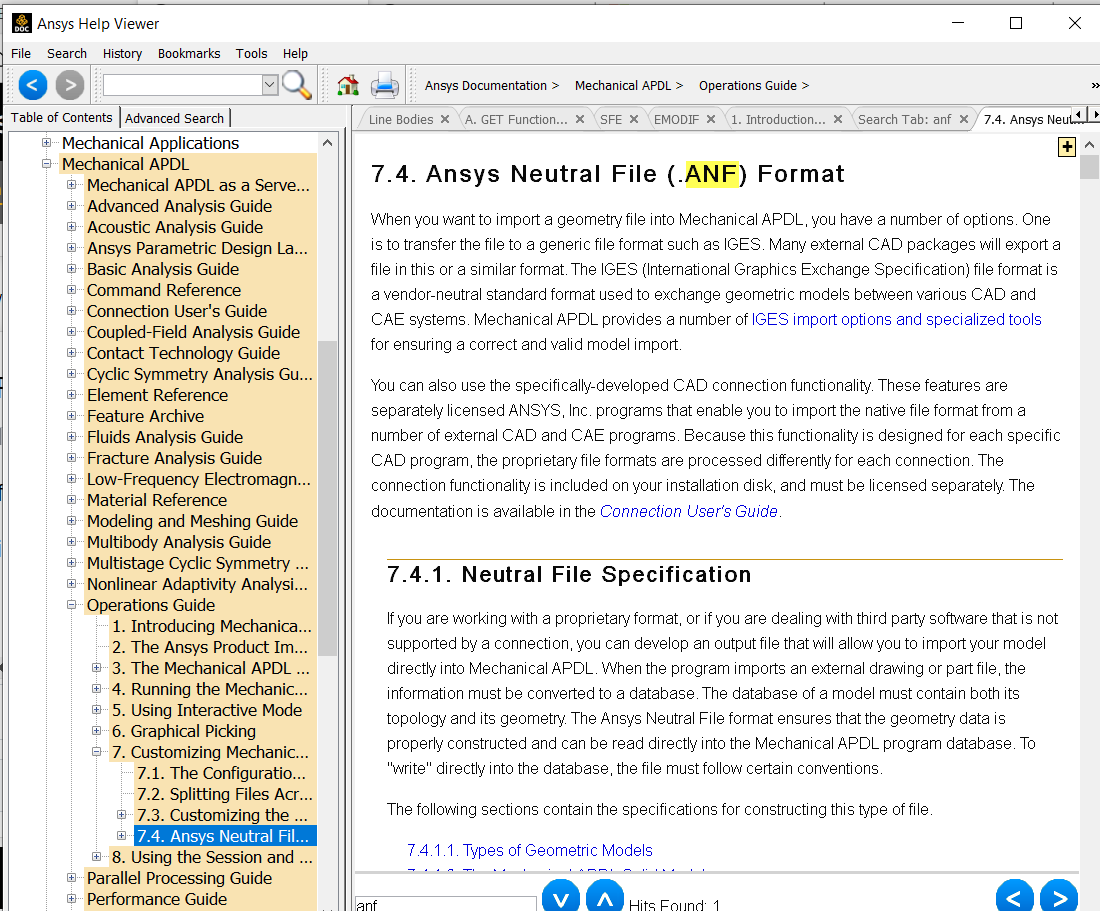Close the Line Bodies tab
Viewport: 1100px width, 911px height.
pyautogui.click(x=446, y=119)
